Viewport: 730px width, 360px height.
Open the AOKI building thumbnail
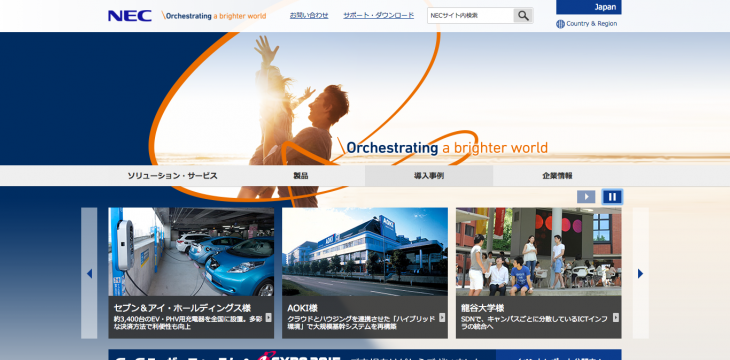pyautogui.click(x=365, y=252)
